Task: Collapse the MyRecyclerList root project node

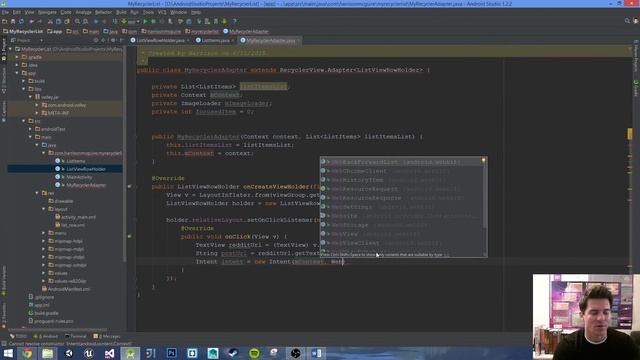Action: coord(11,49)
